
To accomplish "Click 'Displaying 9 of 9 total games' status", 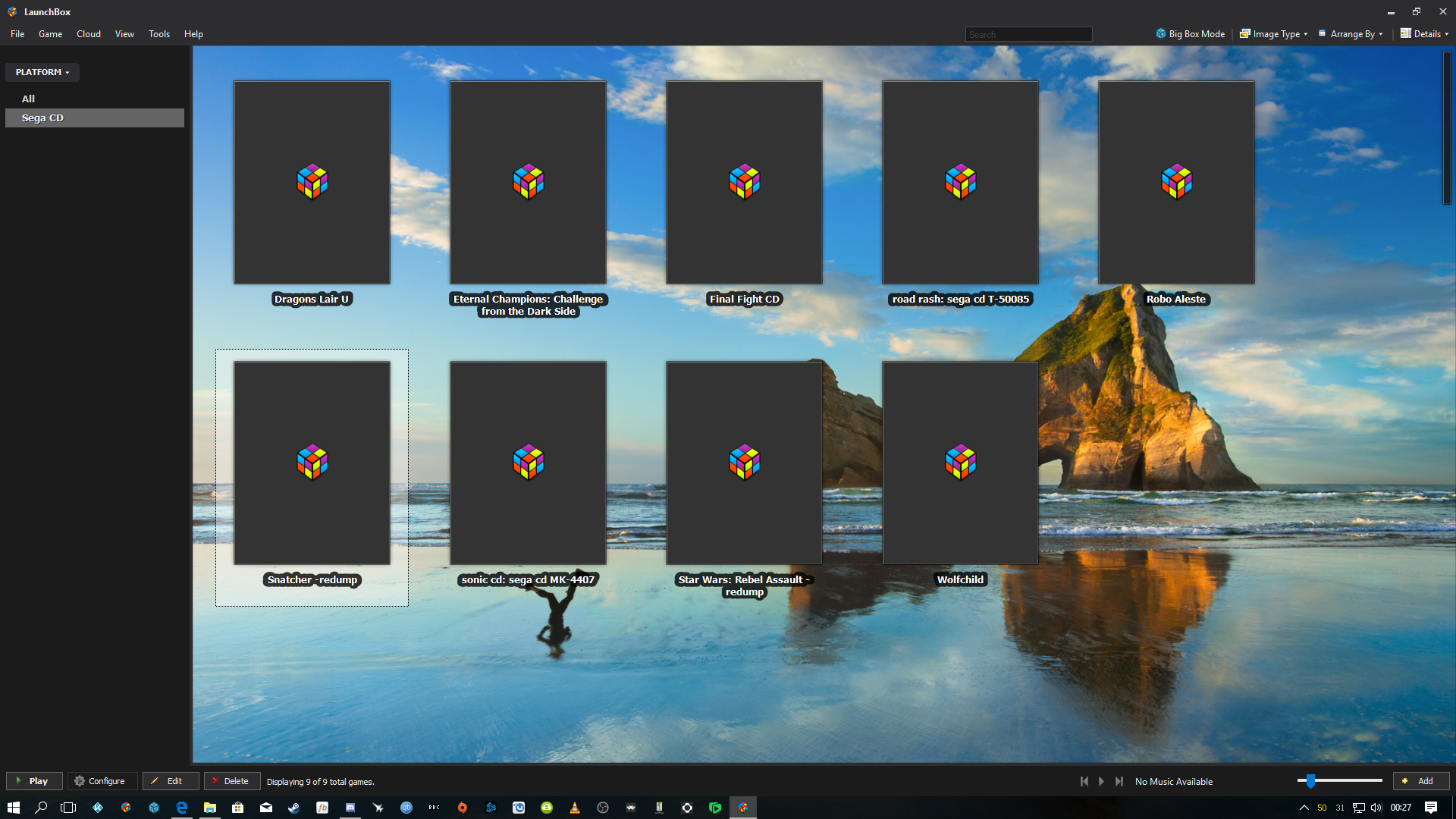I will pos(320,782).
